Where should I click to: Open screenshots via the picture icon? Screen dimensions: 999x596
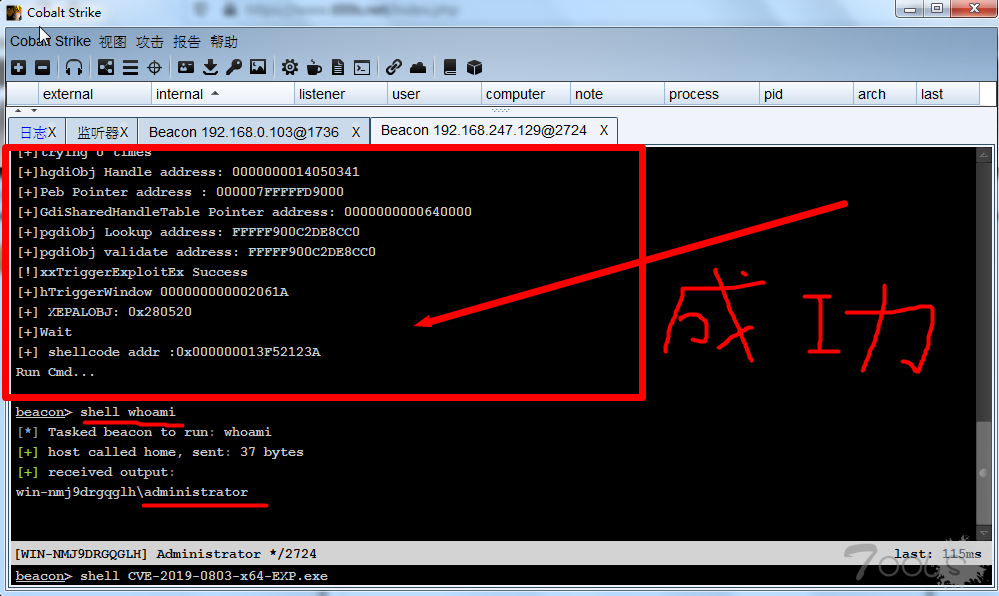point(258,67)
